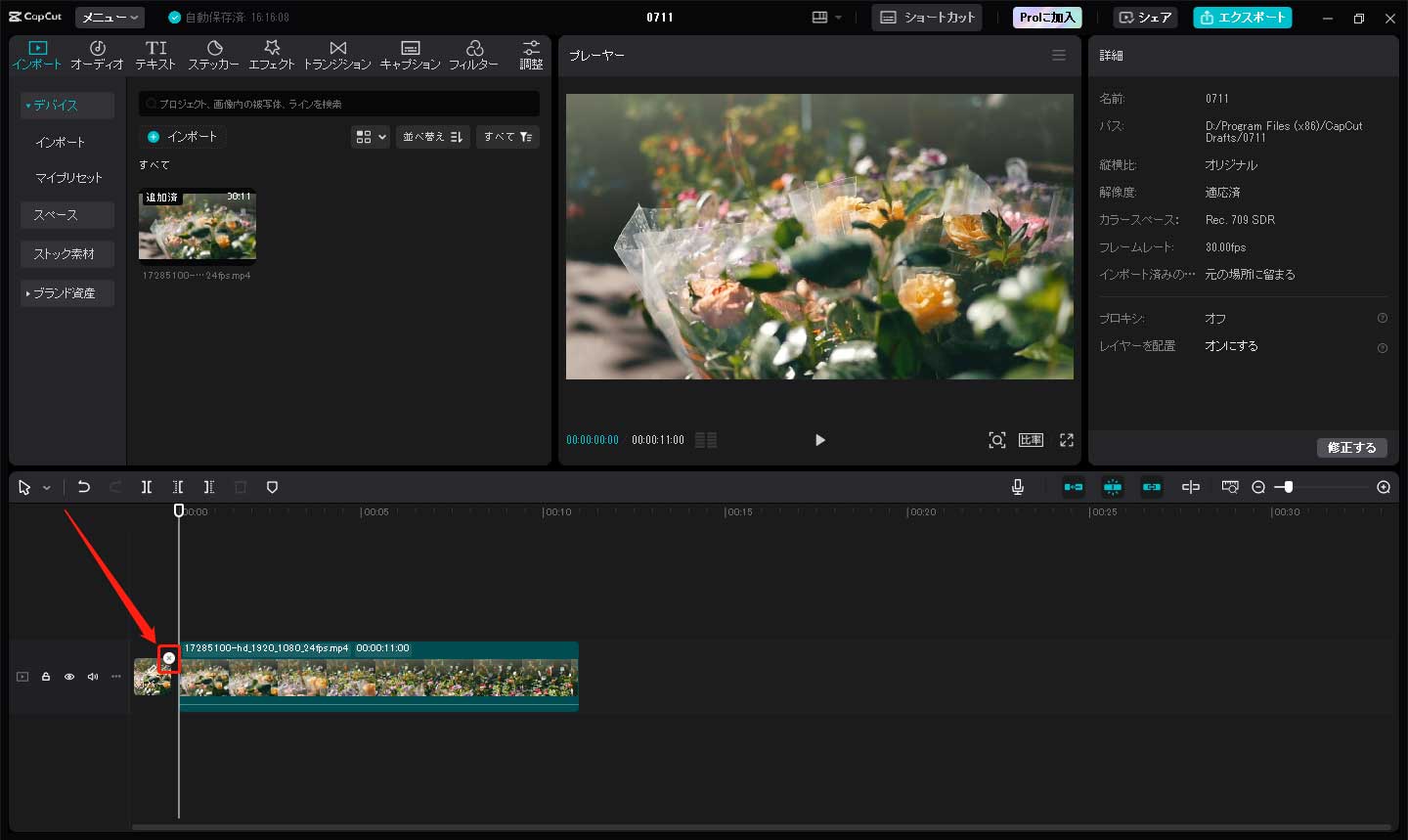Select インポート in the left sidebar
Viewport: 1408px width, 840px height.
click(61, 142)
